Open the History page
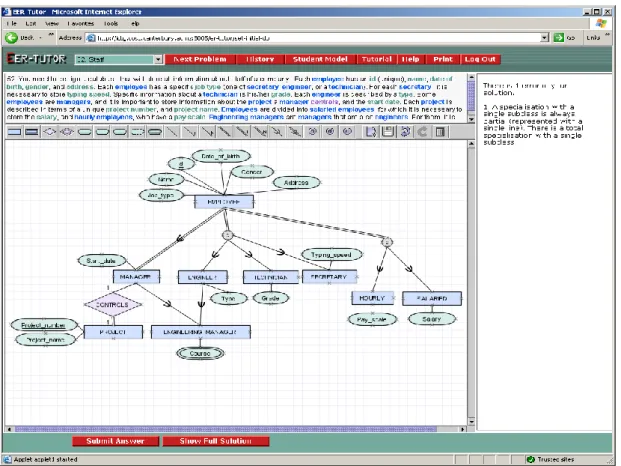 pyautogui.click(x=260, y=59)
